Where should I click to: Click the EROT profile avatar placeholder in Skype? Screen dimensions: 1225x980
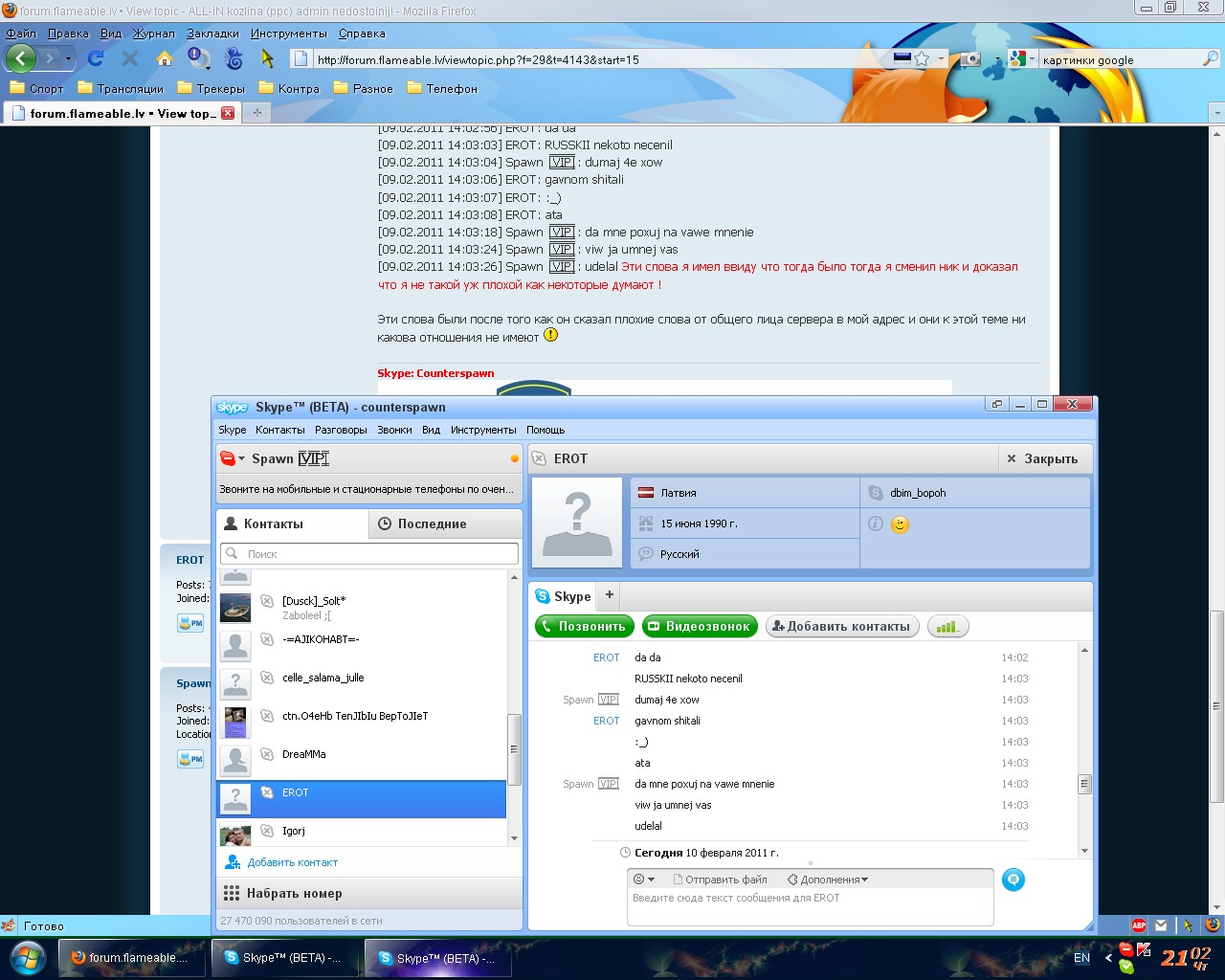coord(577,523)
